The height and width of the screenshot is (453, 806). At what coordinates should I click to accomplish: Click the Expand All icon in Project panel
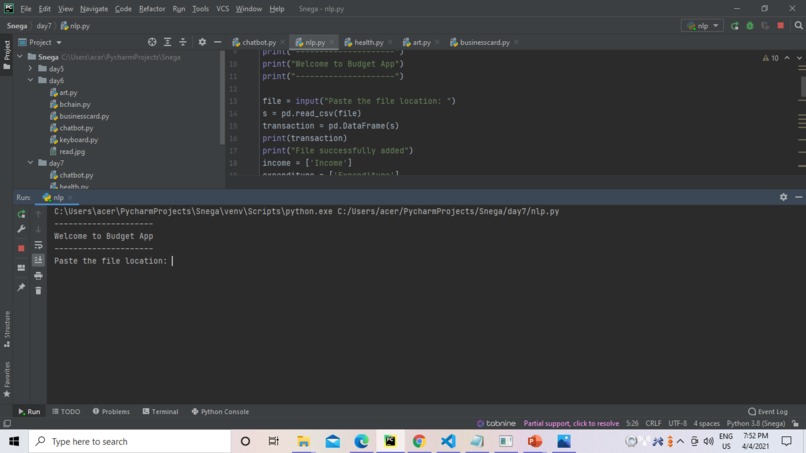point(167,42)
